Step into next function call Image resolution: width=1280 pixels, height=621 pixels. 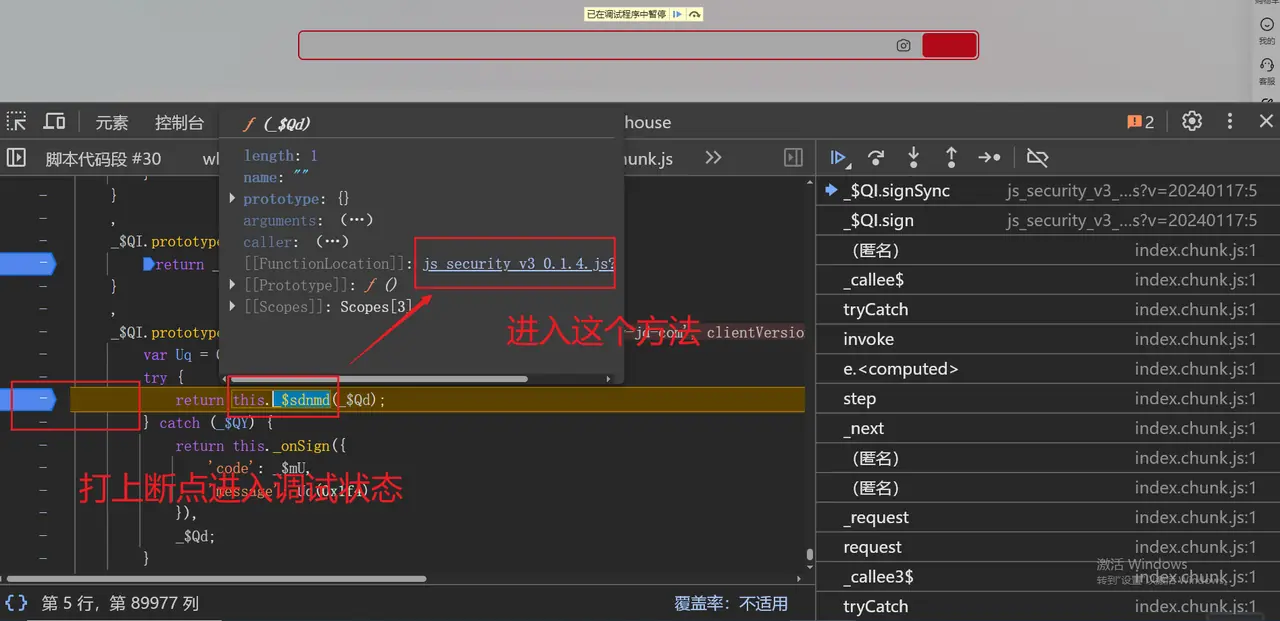pyautogui.click(x=913, y=158)
